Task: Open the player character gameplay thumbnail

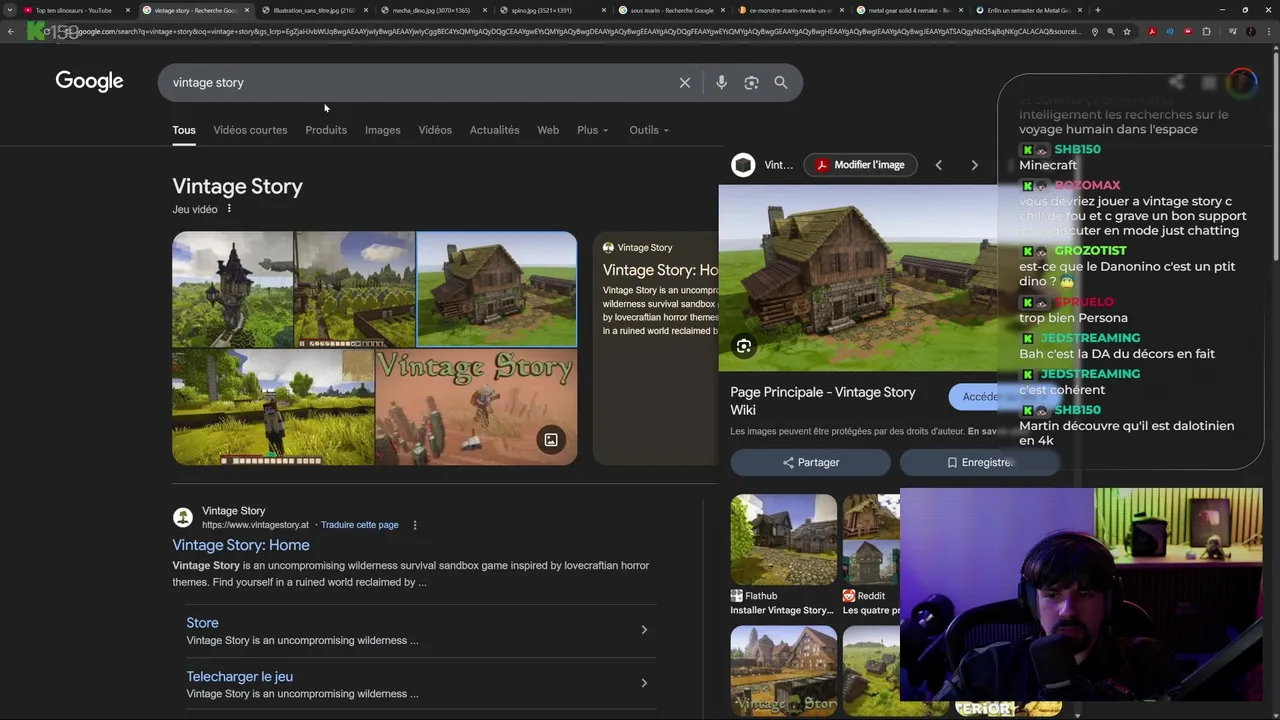Action: 272,407
